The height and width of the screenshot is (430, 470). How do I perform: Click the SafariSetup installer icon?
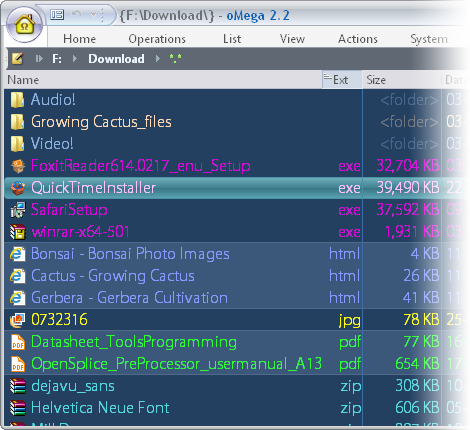(18, 210)
